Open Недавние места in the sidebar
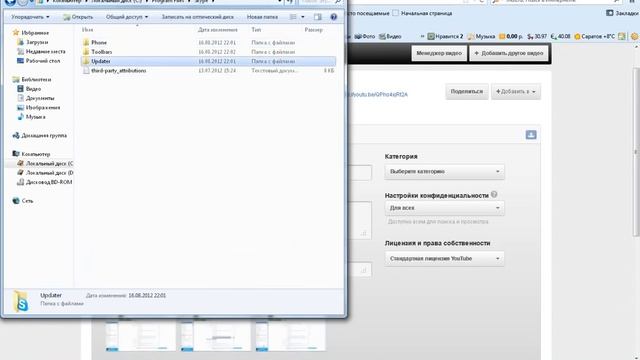The width and height of the screenshot is (640, 360). 45,51
